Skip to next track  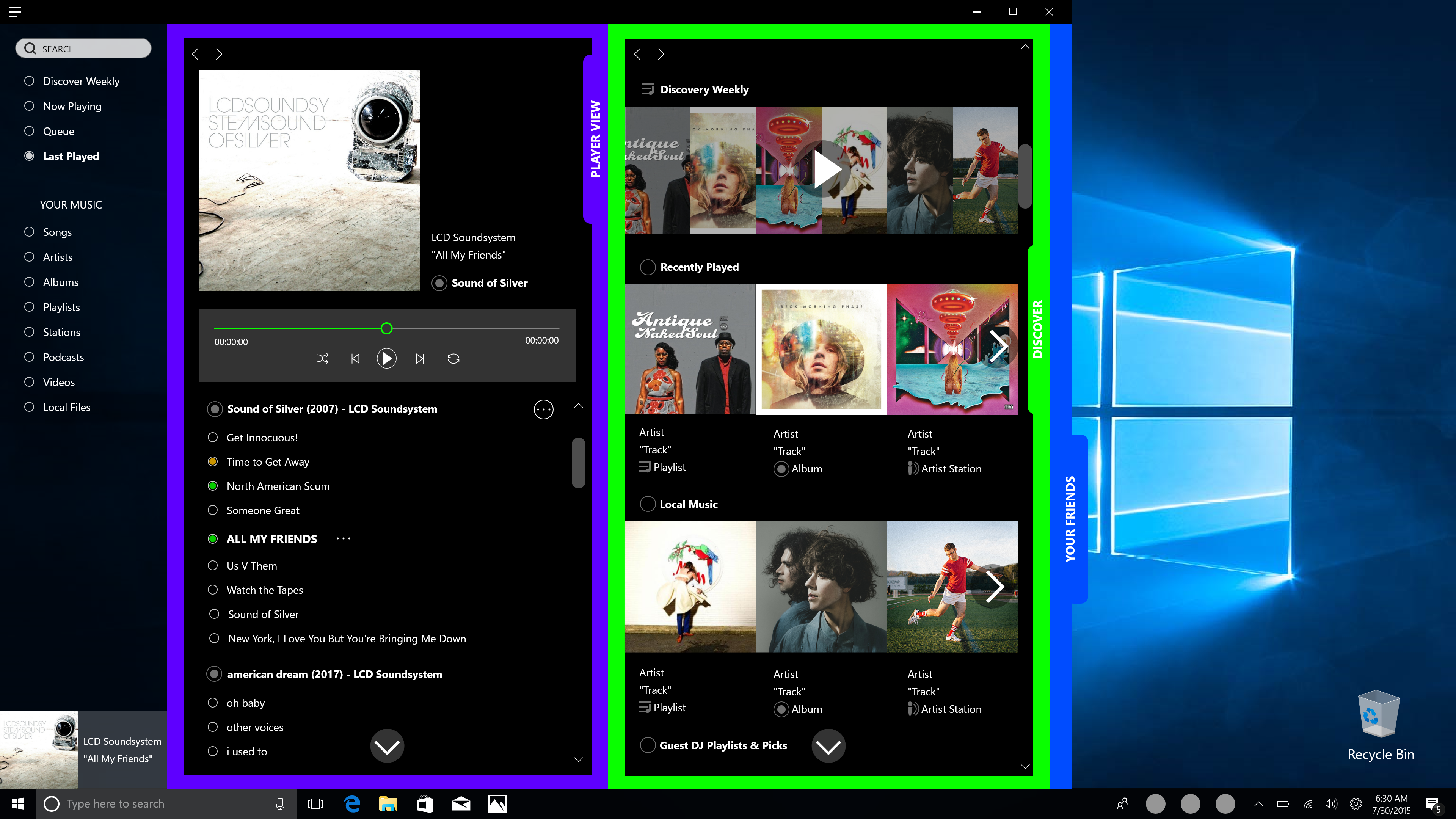(x=420, y=358)
